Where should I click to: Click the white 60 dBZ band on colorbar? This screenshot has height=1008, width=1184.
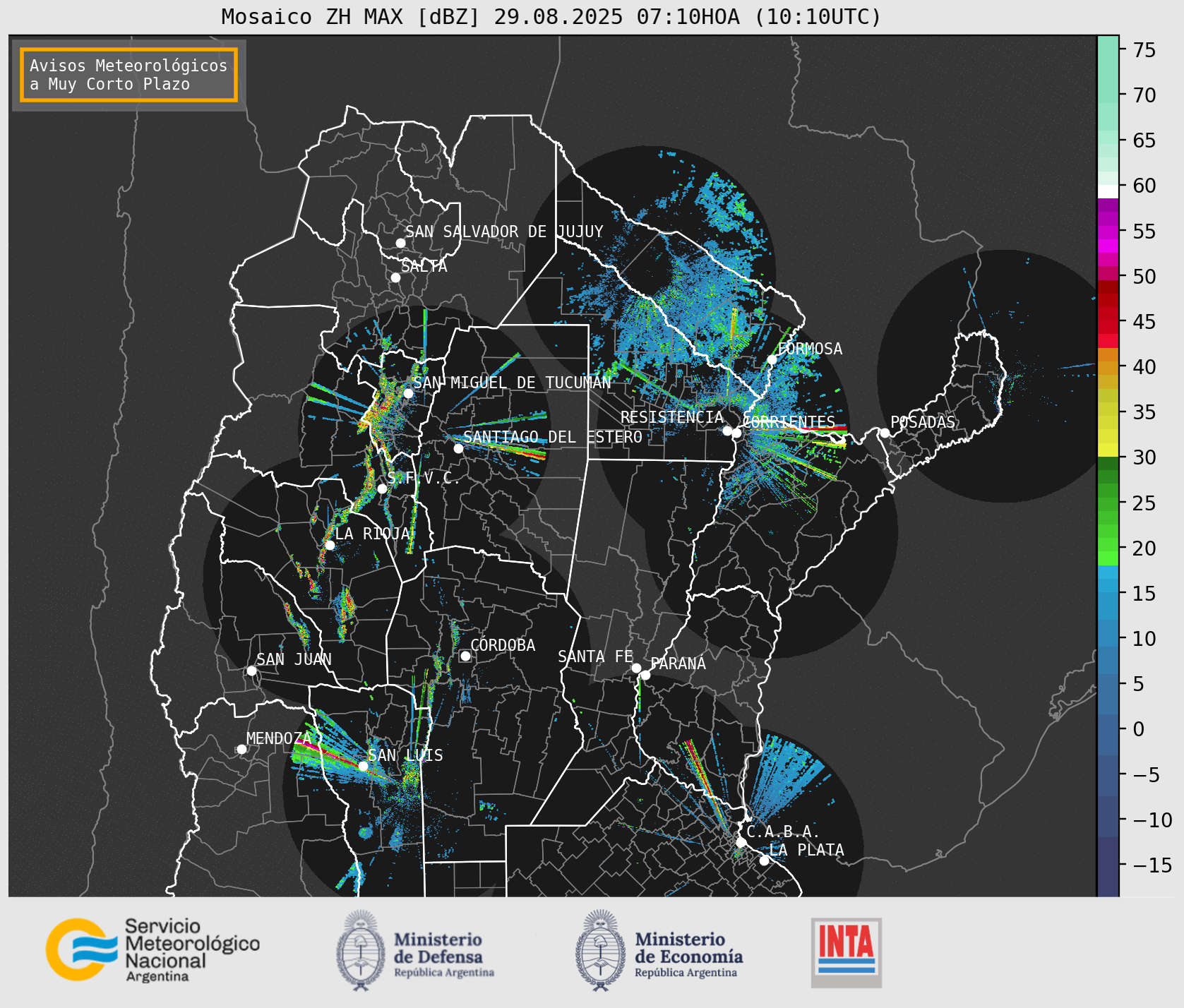(x=1108, y=191)
